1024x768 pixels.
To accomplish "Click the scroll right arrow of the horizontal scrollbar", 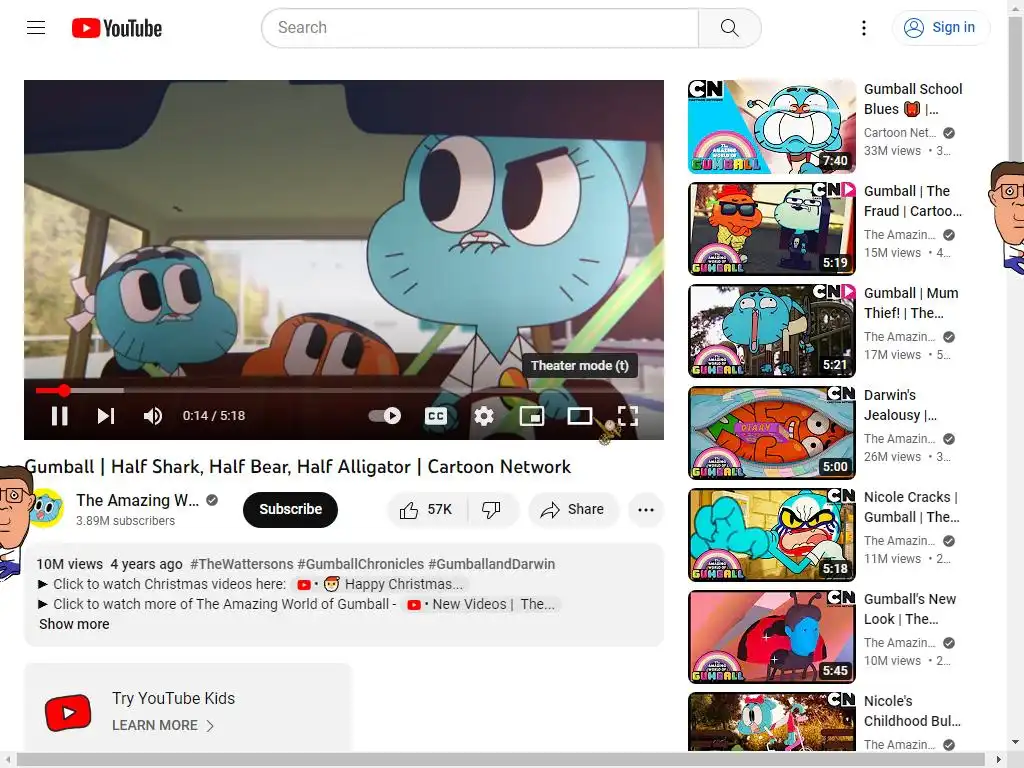I will [999, 760].
